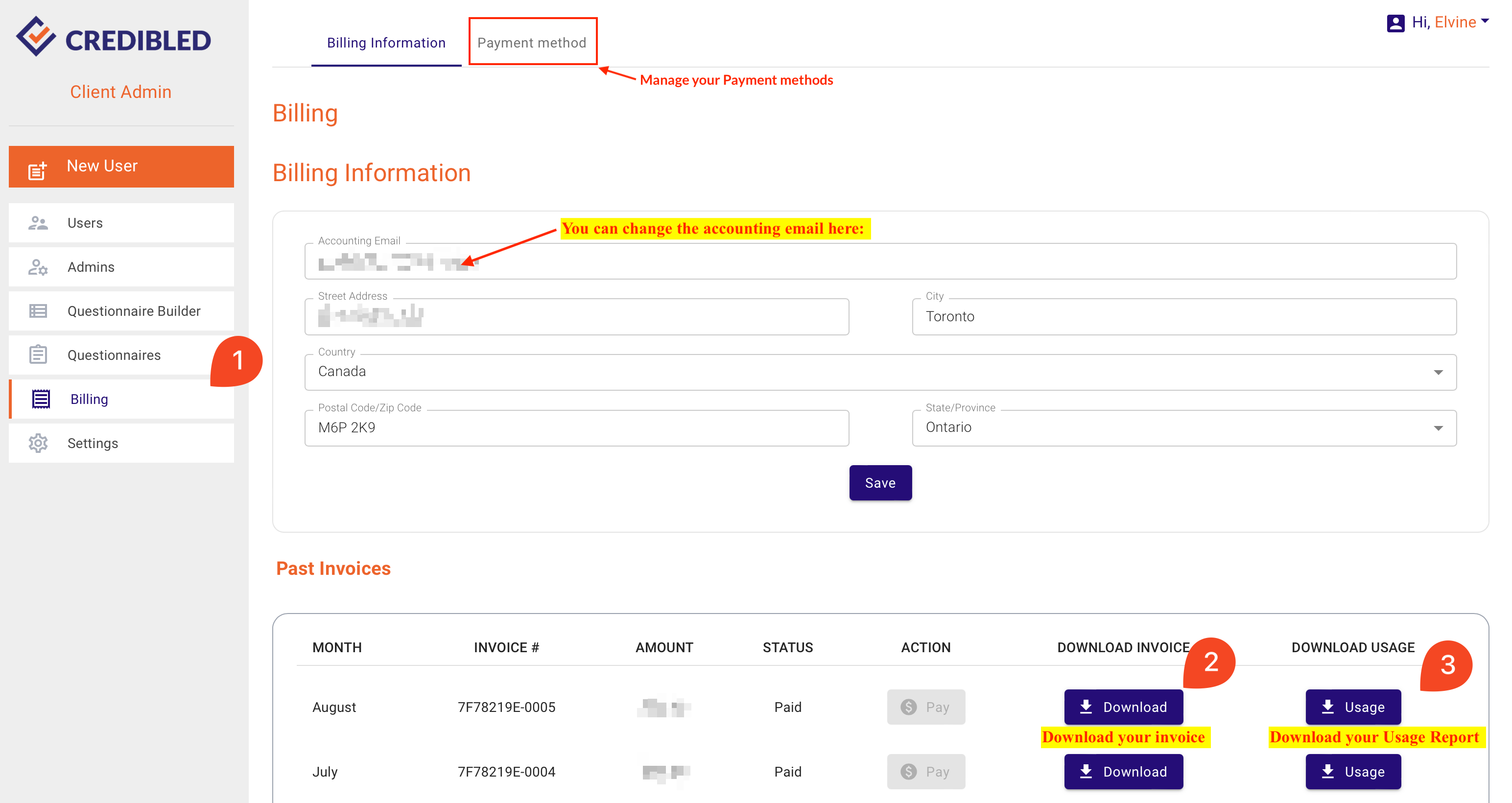1512x803 pixels.
Task: Switch to the Payment method tab
Action: [532, 42]
